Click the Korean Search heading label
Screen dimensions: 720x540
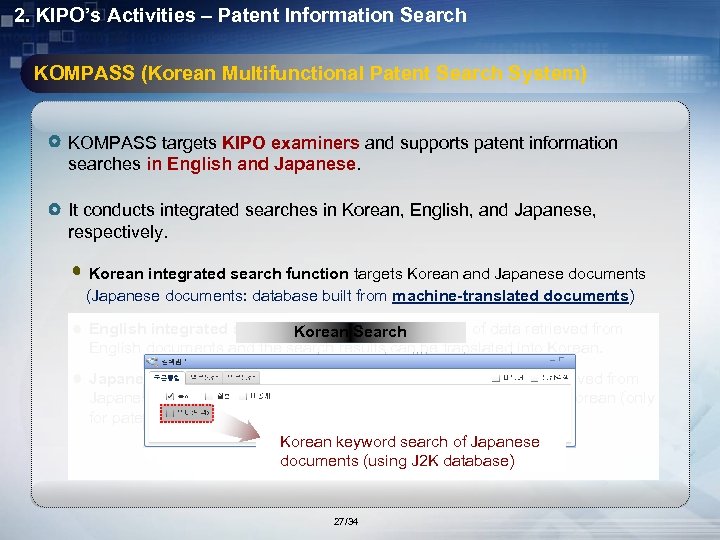click(350, 332)
